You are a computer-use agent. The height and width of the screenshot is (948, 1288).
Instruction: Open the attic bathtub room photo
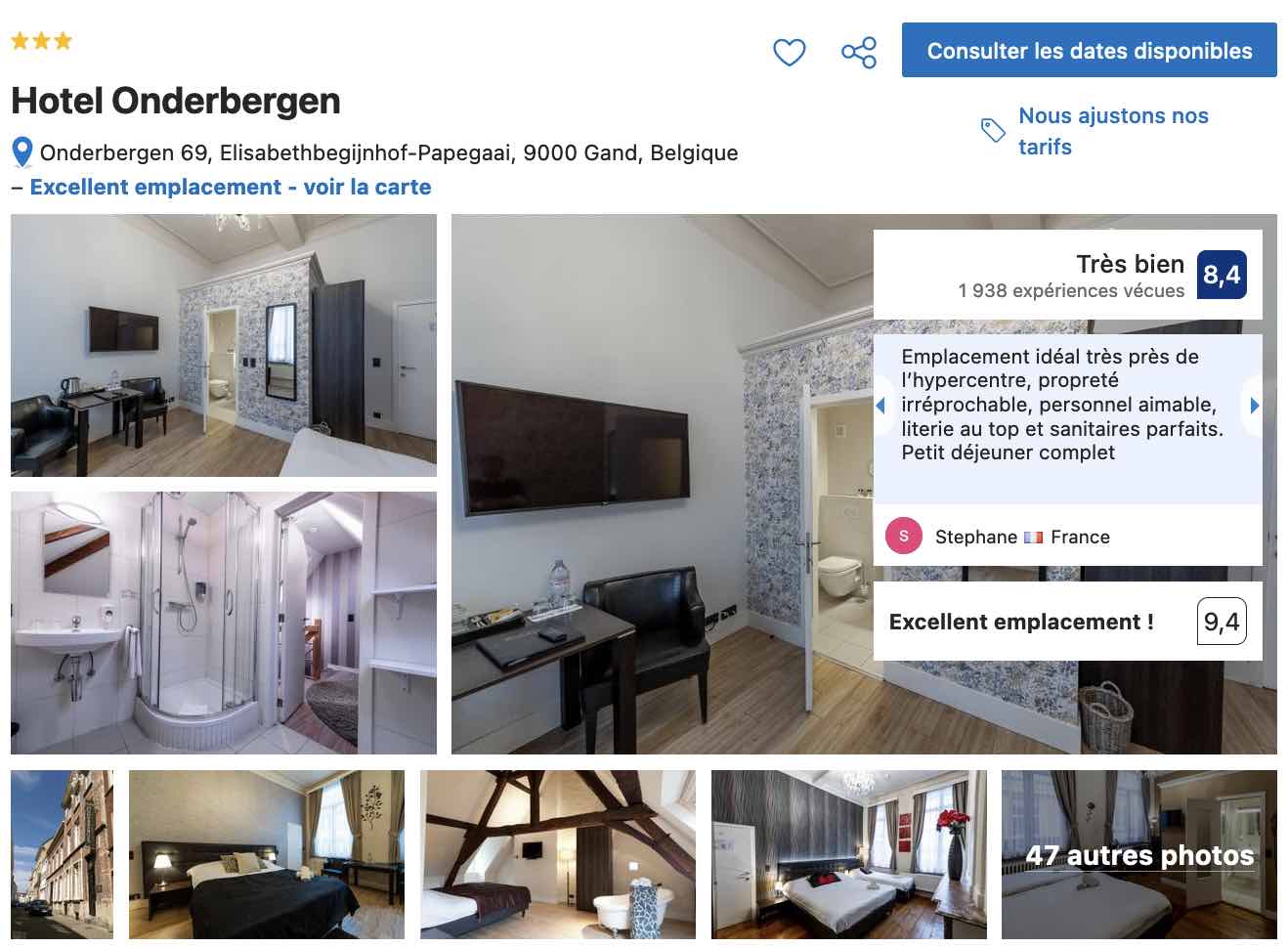pyautogui.click(x=558, y=854)
